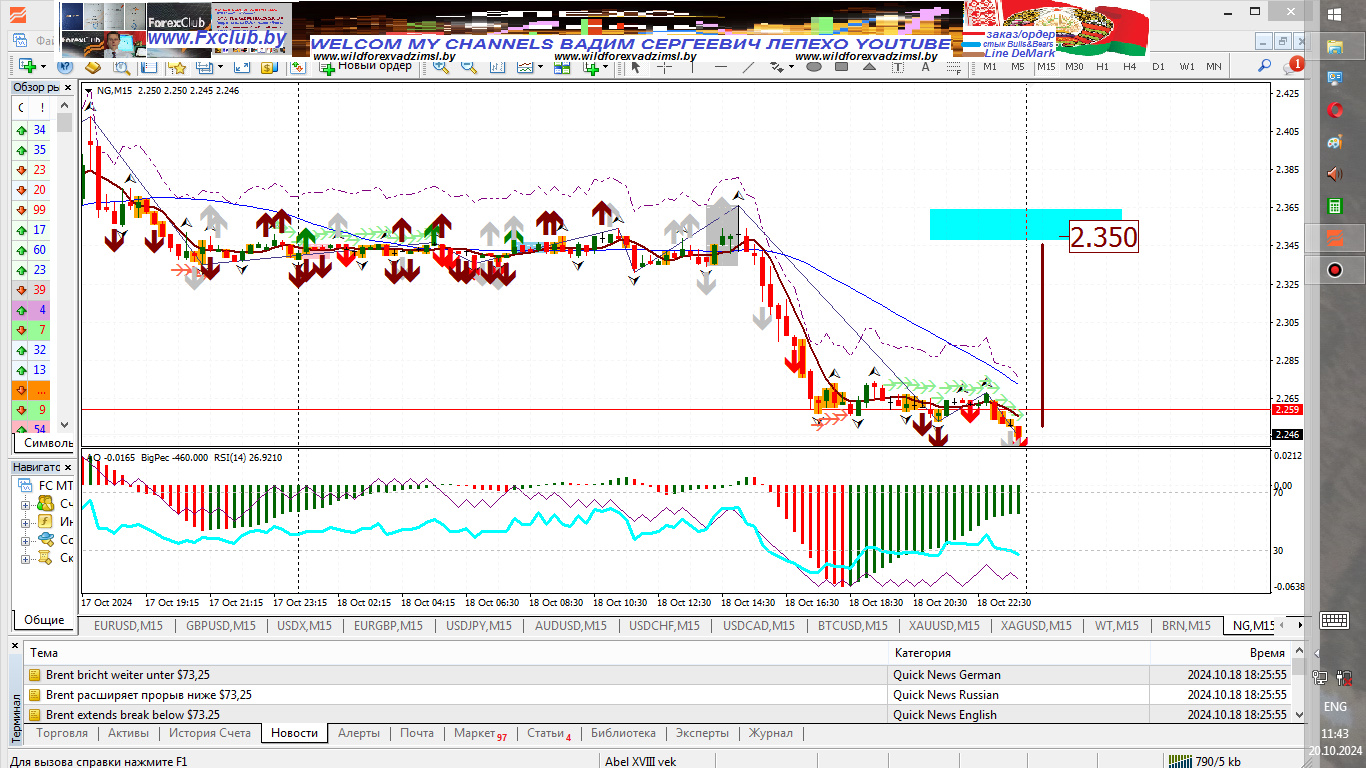
Task: Open the help question-mark icon
Action: click(x=64, y=66)
